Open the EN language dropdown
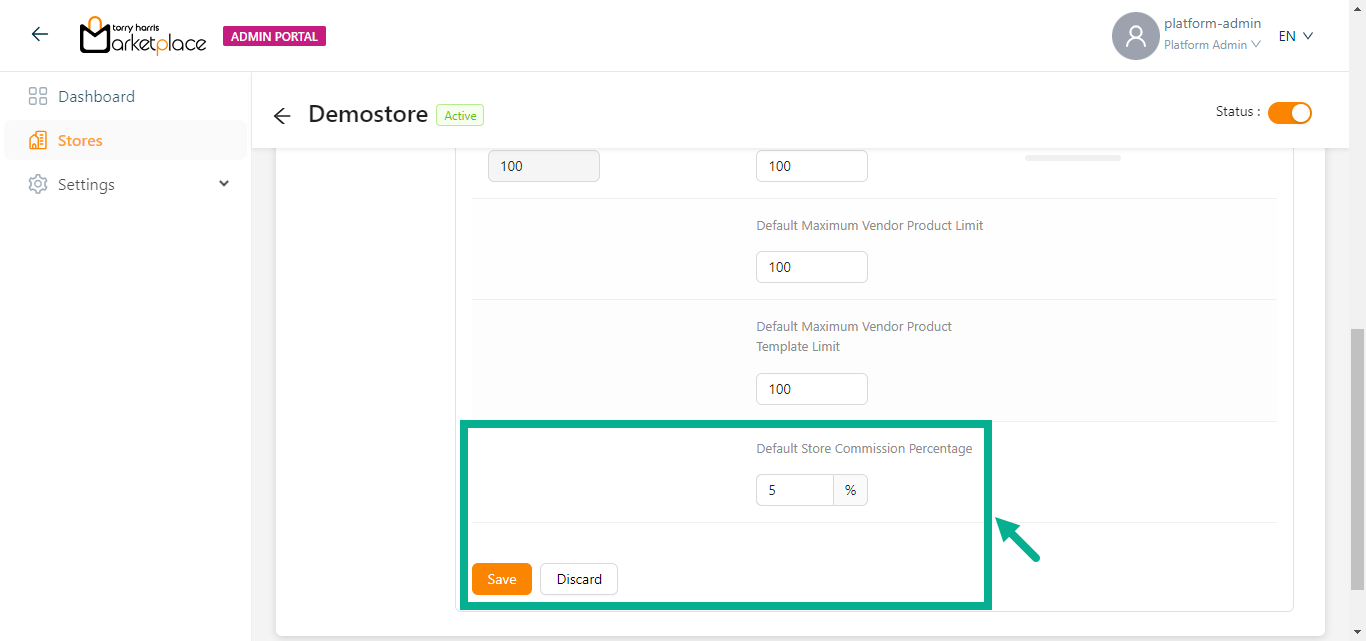Viewport: 1366px width, 641px height. point(1295,36)
